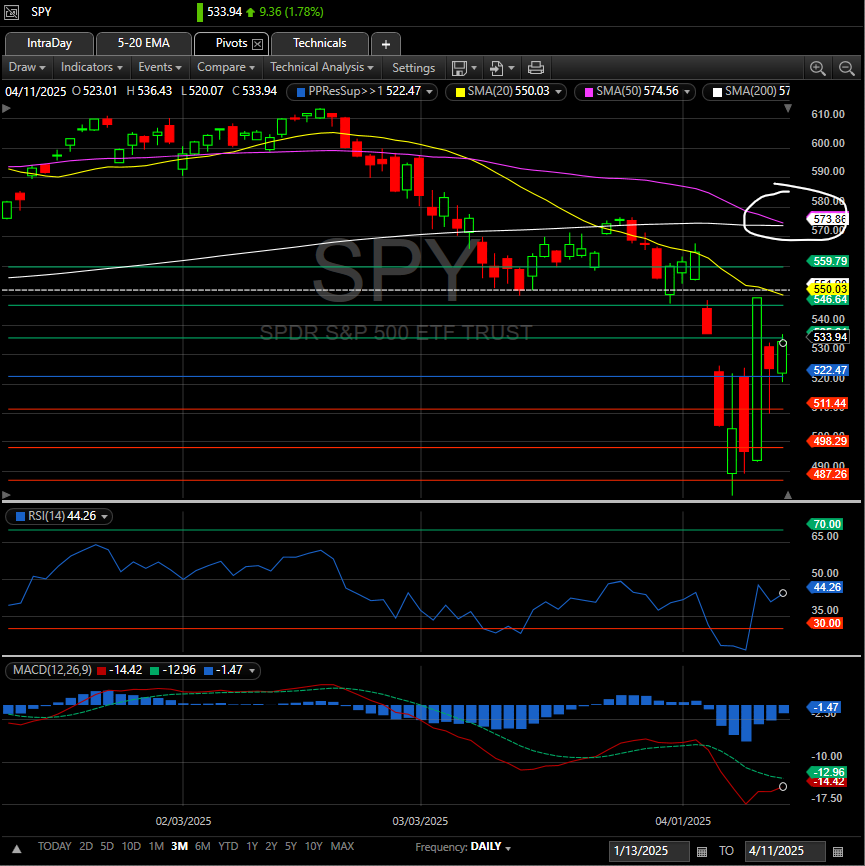
Task: Click the print chart icon
Action: coord(535,68)
